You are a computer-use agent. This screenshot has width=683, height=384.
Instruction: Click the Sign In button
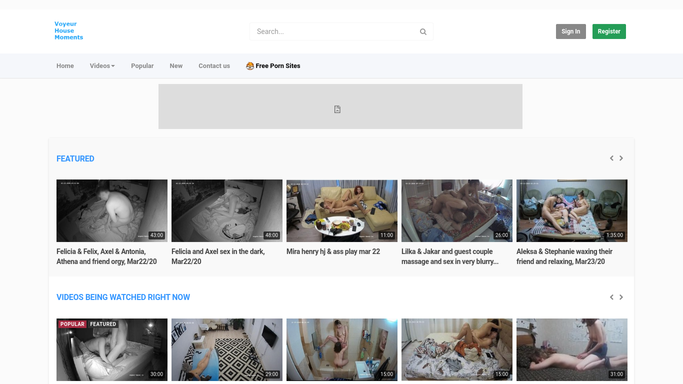pyautogui.click(x=571, y=31)
